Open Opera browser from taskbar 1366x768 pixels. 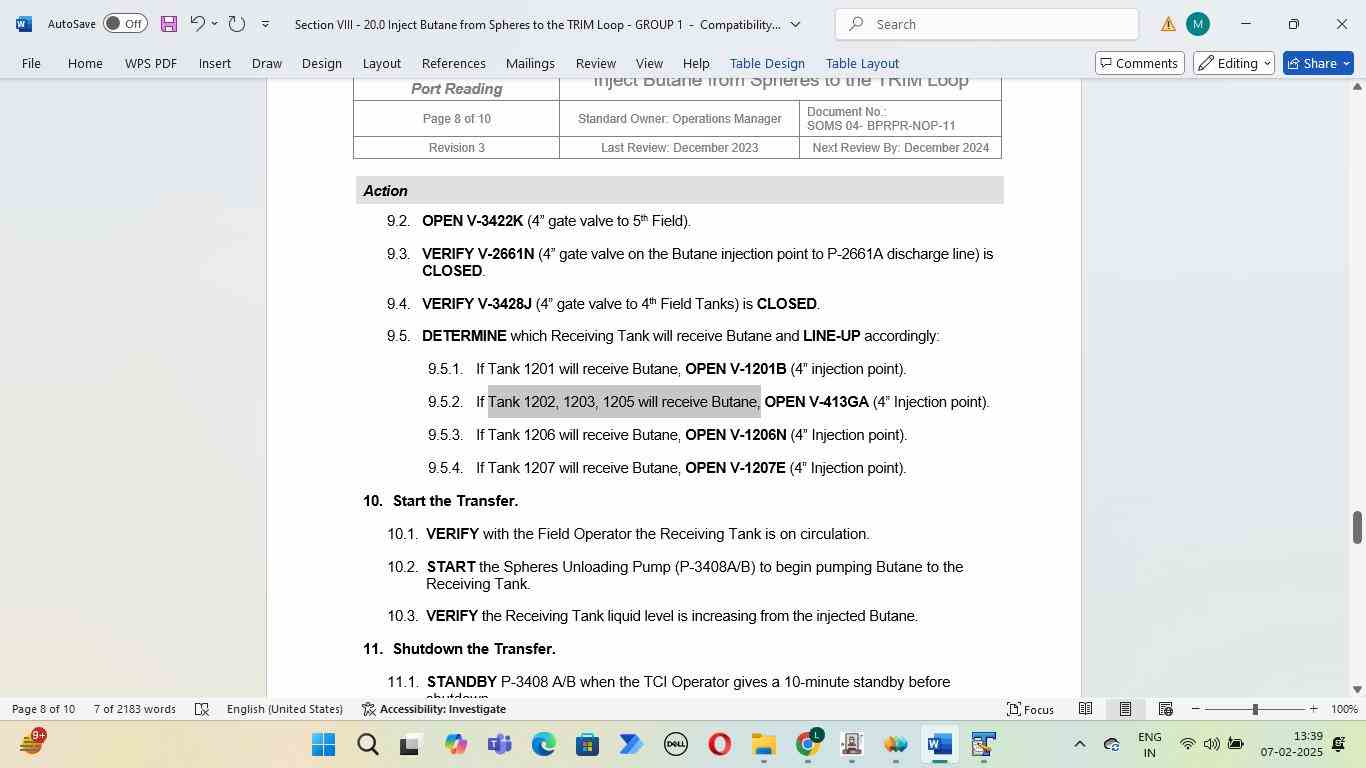pos(719,745)
